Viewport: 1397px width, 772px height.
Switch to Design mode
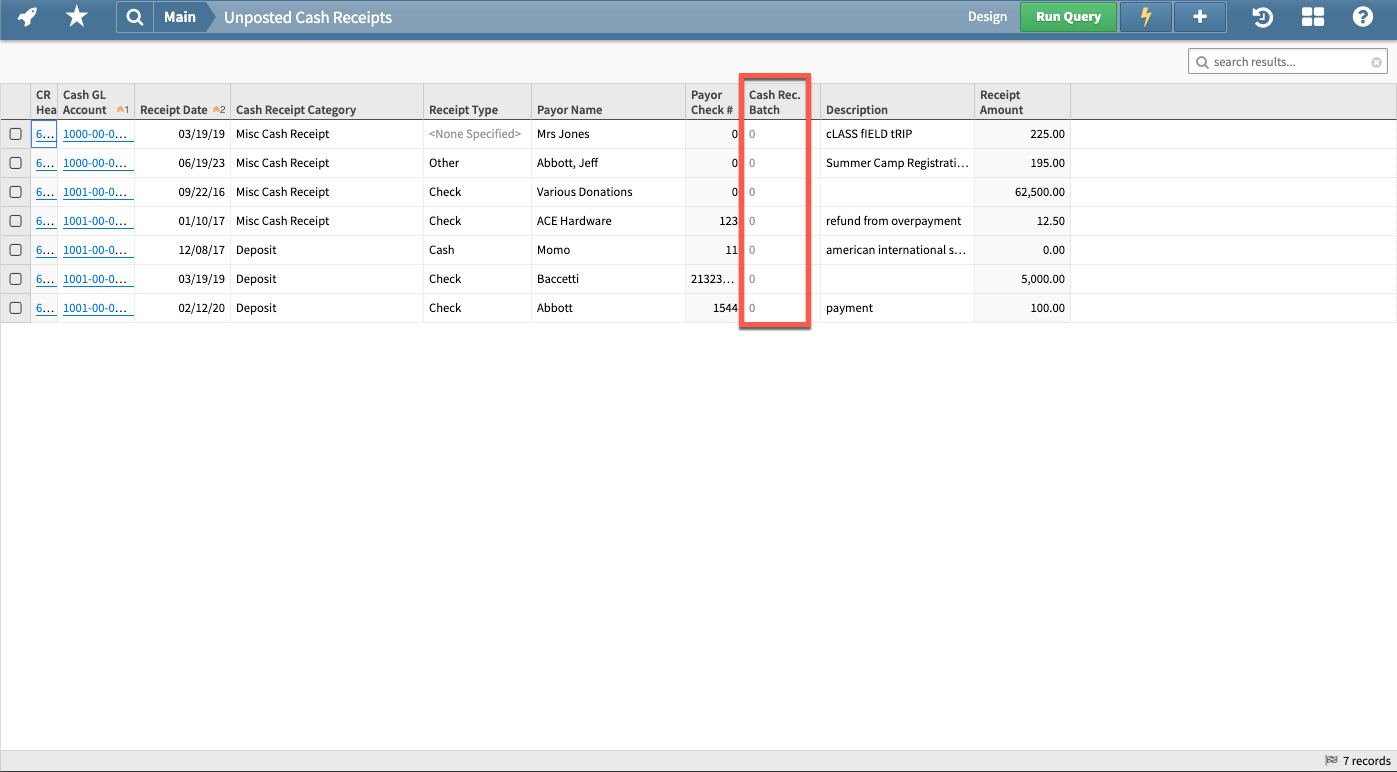pos(987,17)
